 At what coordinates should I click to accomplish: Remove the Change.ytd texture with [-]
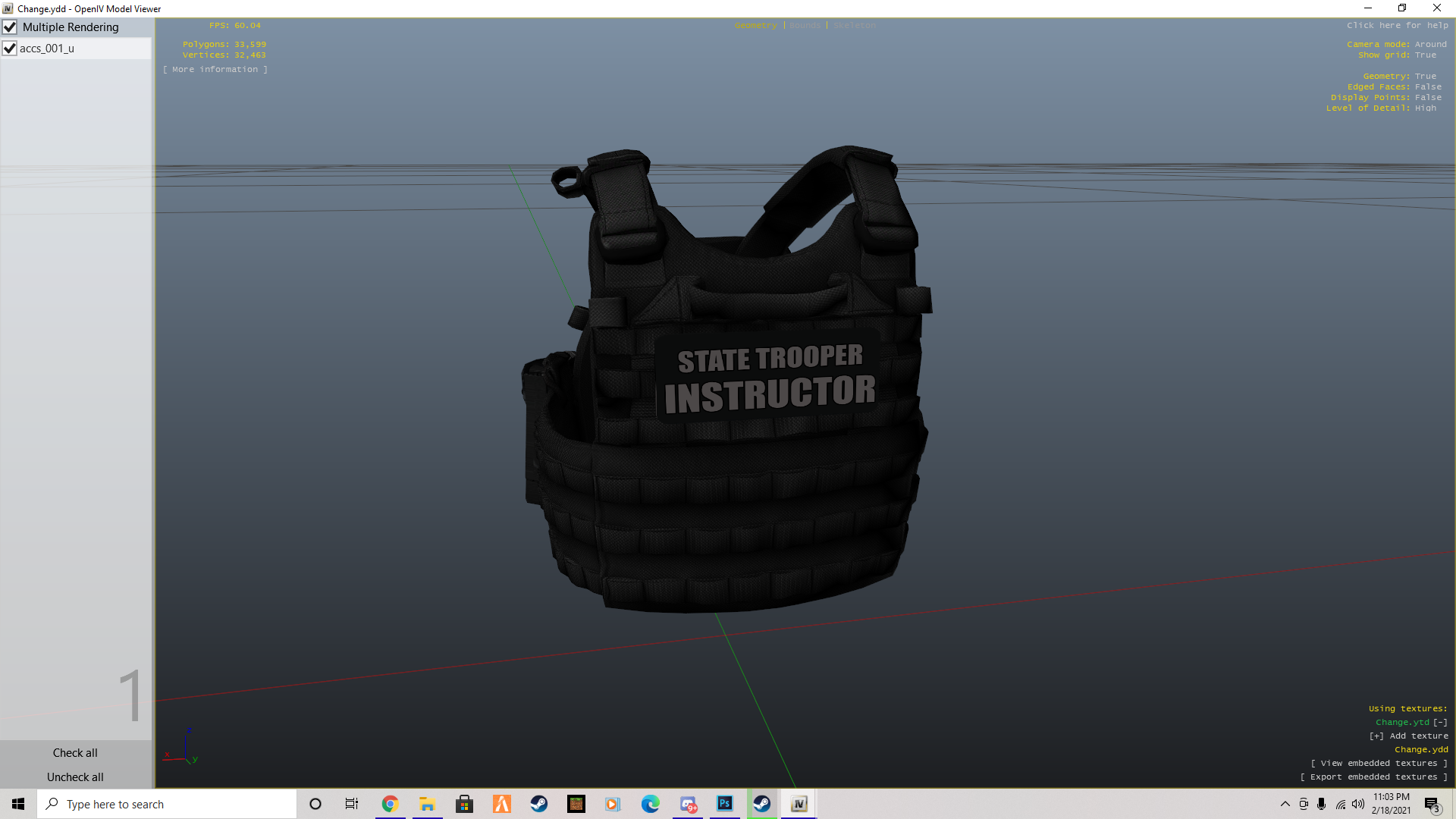1440,723
